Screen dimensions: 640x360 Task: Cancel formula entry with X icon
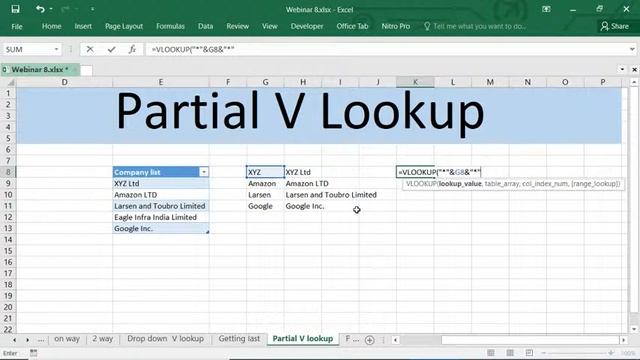[x=90, y=49]
